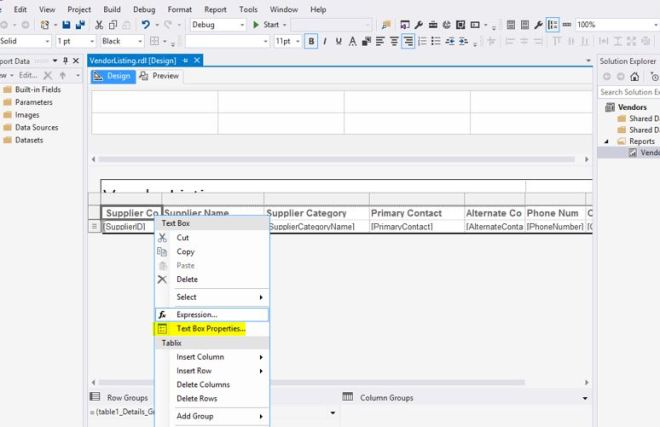Click the Home icon in Solution Explorer
The image size is (660, 427).
coord(634,77)
